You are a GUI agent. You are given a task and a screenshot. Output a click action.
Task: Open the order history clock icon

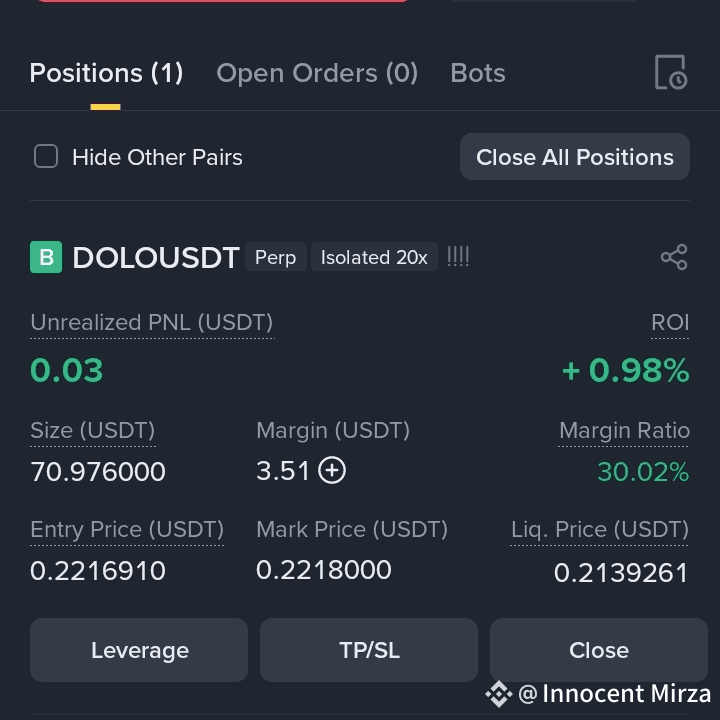point(671,72)
